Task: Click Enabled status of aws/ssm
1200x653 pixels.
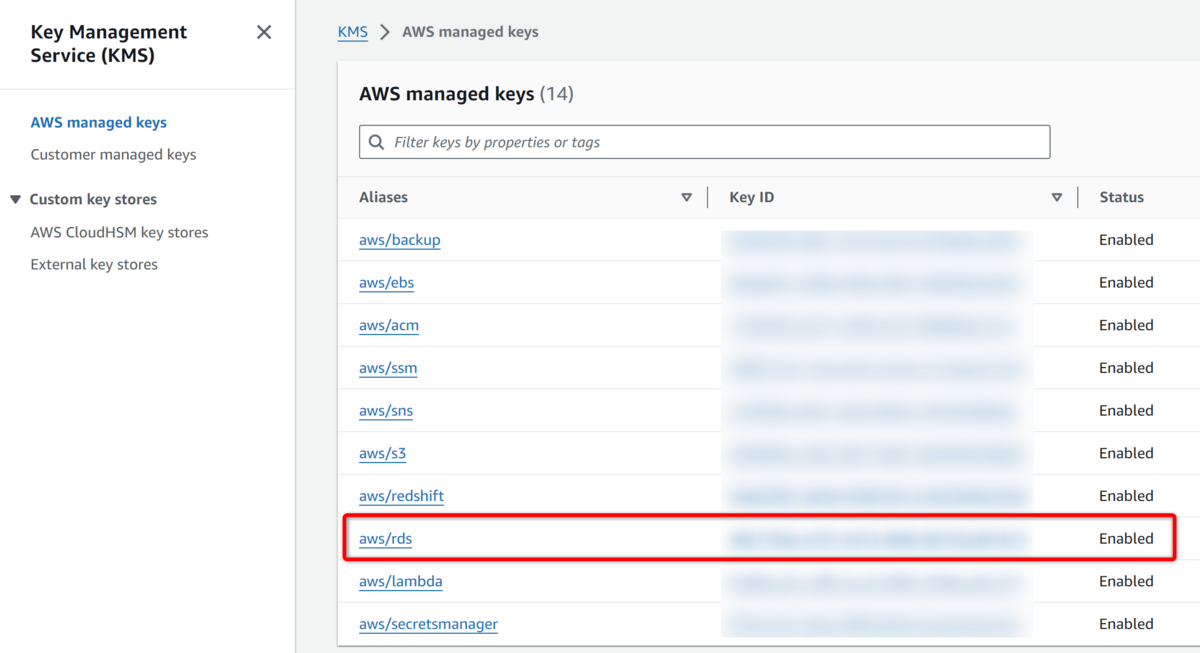Action: click(x=1126, y=368)
